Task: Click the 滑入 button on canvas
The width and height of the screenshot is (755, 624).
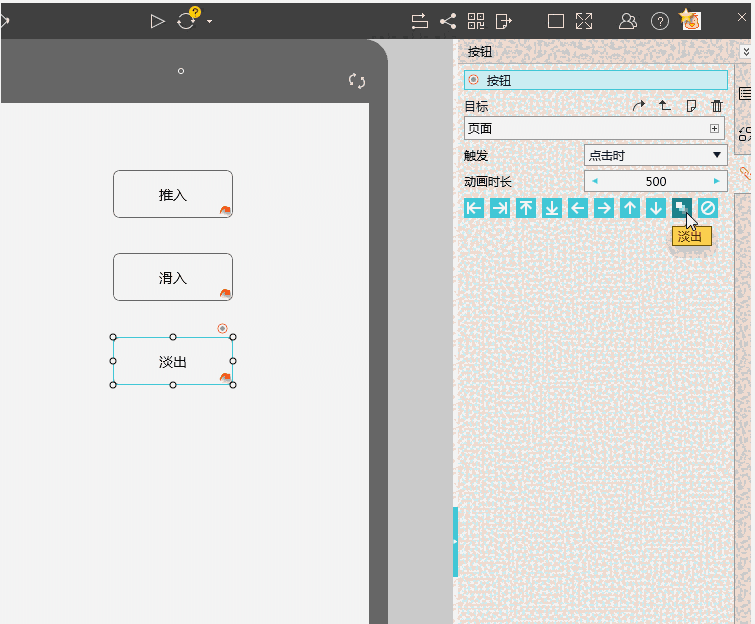Action: click(172, 277)
